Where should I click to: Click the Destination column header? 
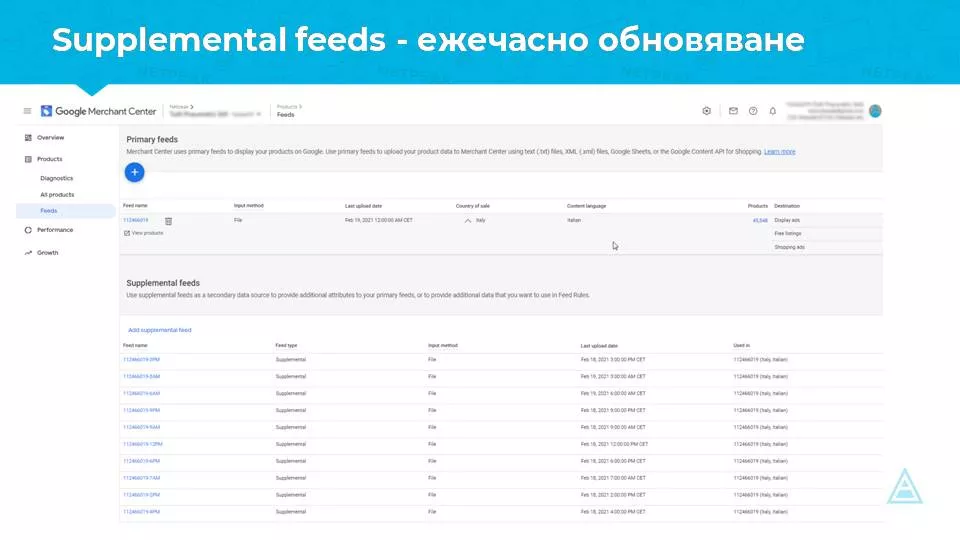[x=787, y=206]
